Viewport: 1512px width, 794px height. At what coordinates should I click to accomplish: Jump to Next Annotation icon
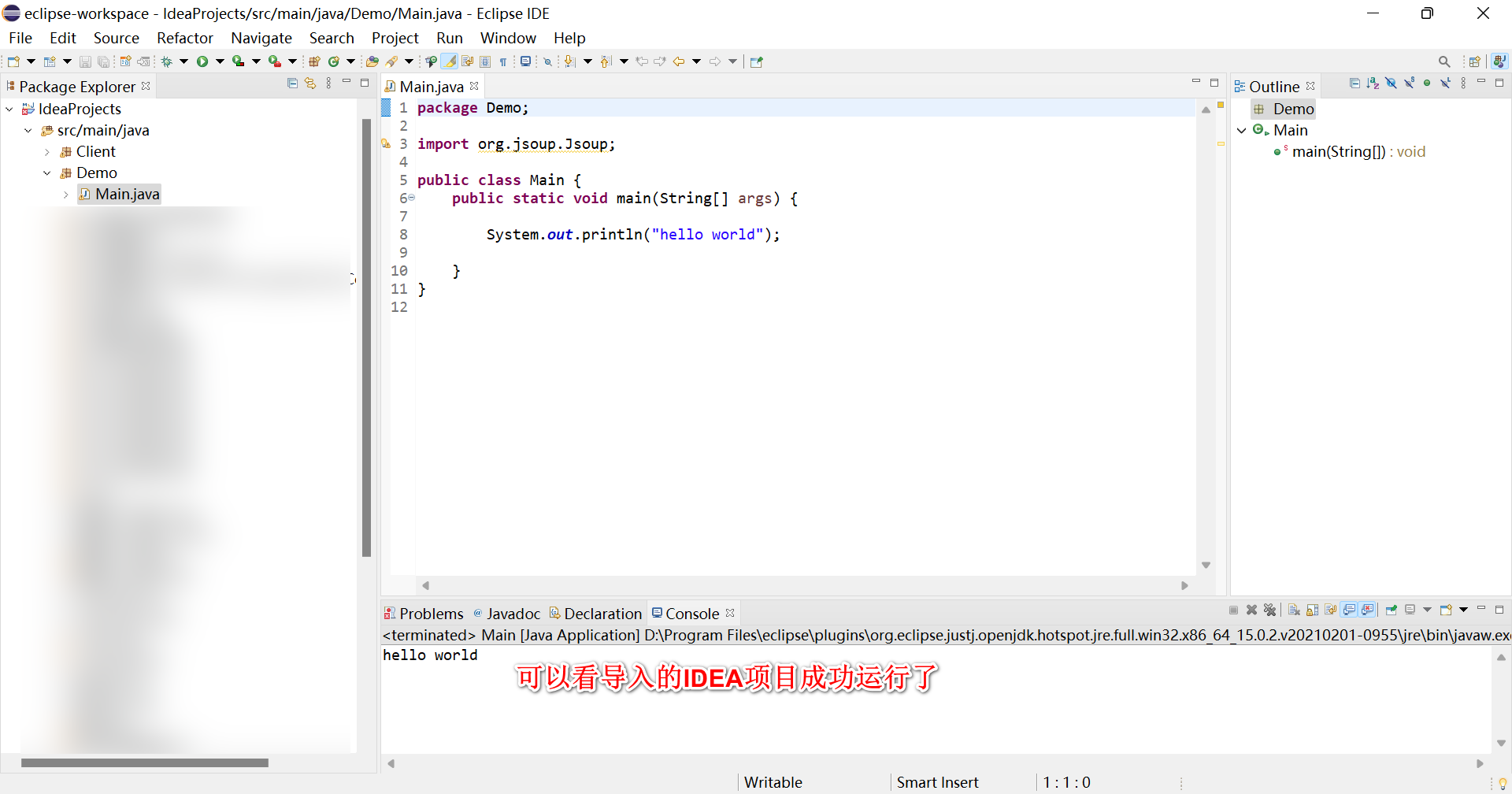point(570,61)
